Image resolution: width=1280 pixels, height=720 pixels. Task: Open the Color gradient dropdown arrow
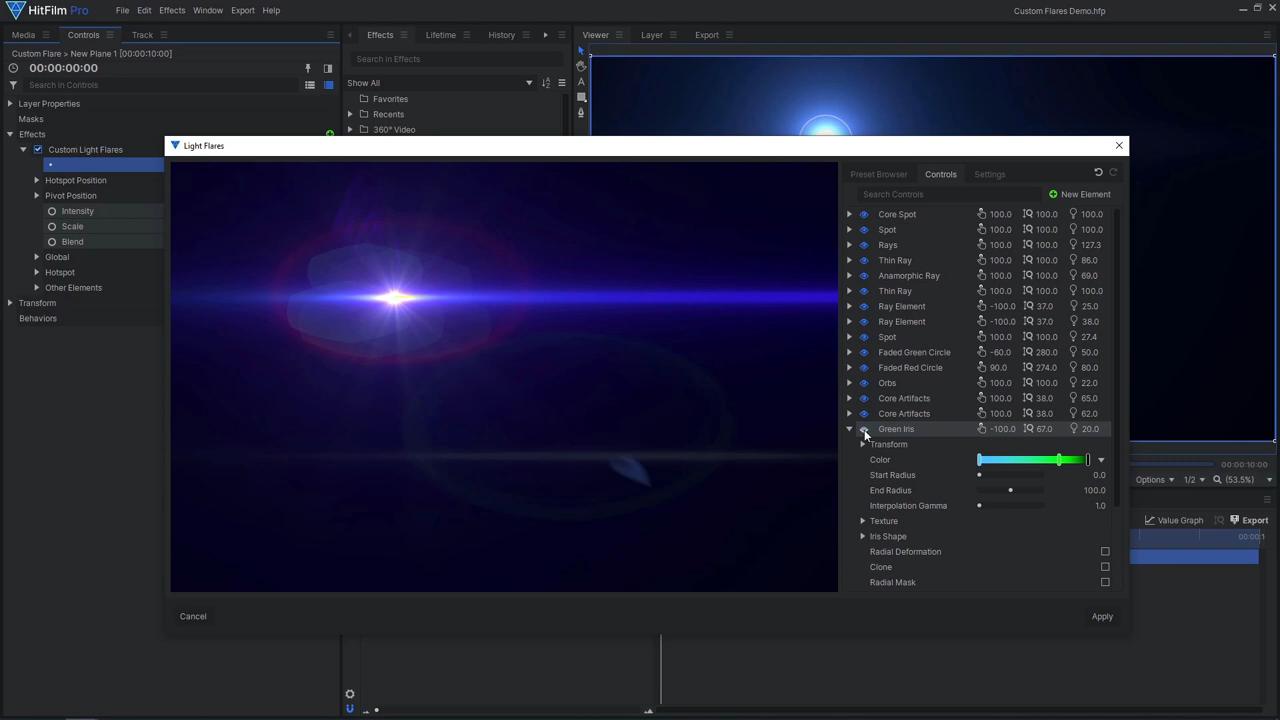click(1101, 460)
